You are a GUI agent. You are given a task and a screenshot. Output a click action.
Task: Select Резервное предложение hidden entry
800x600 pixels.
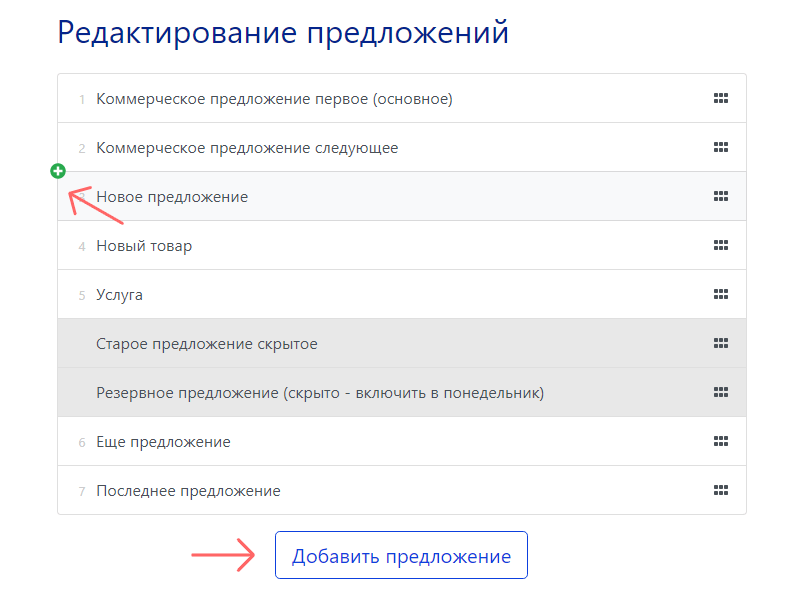click(x=320, y=393)
